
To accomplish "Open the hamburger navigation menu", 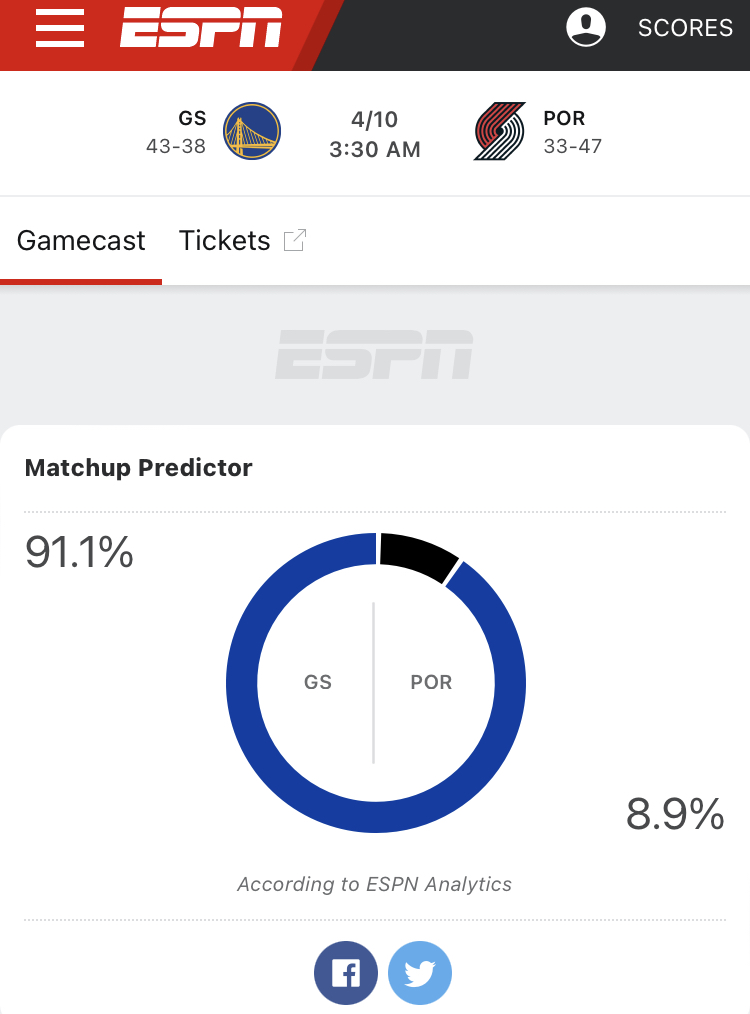I will pyautogui.click(x=59, y=27).
